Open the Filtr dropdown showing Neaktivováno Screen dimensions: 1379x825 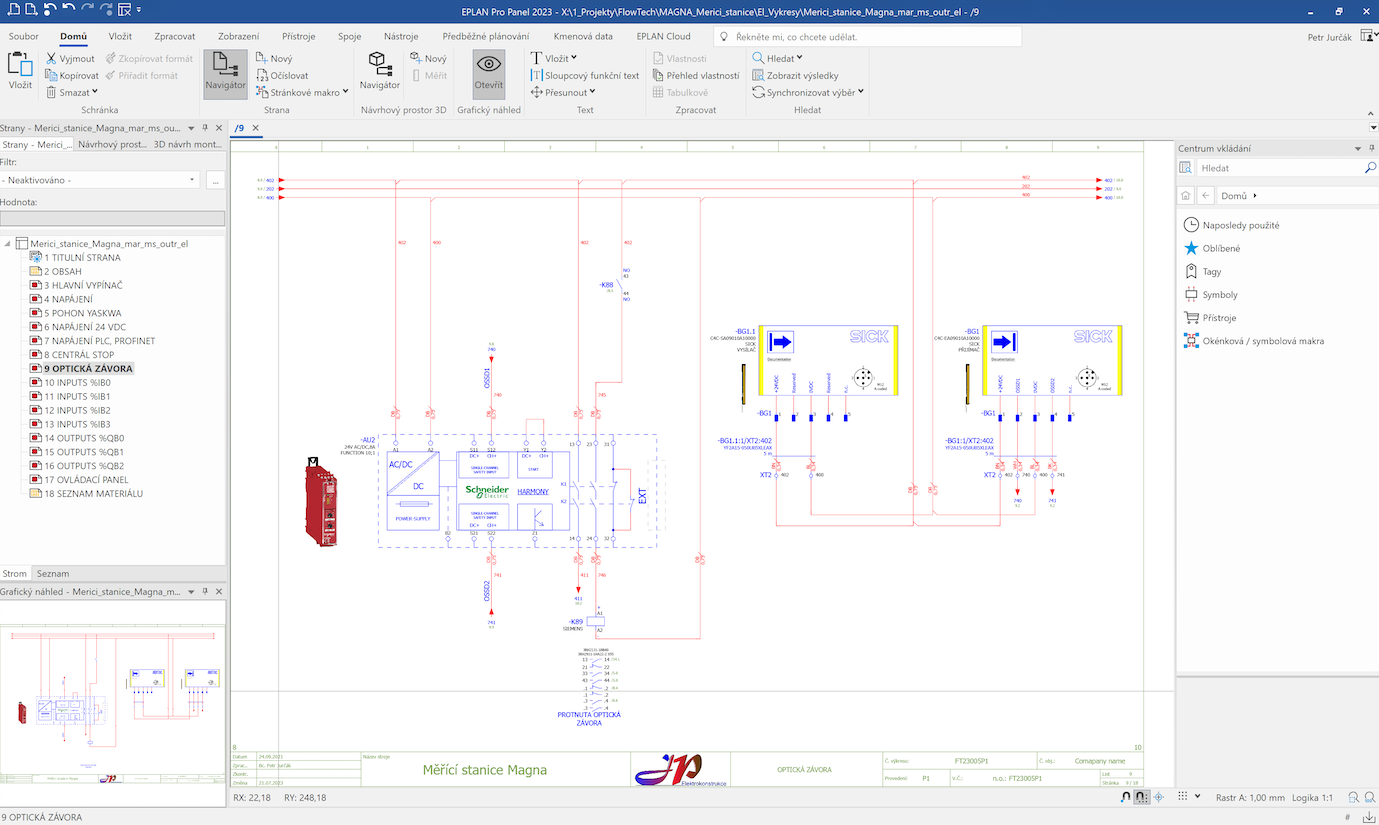pyautogui.click(x=100, y=180)
